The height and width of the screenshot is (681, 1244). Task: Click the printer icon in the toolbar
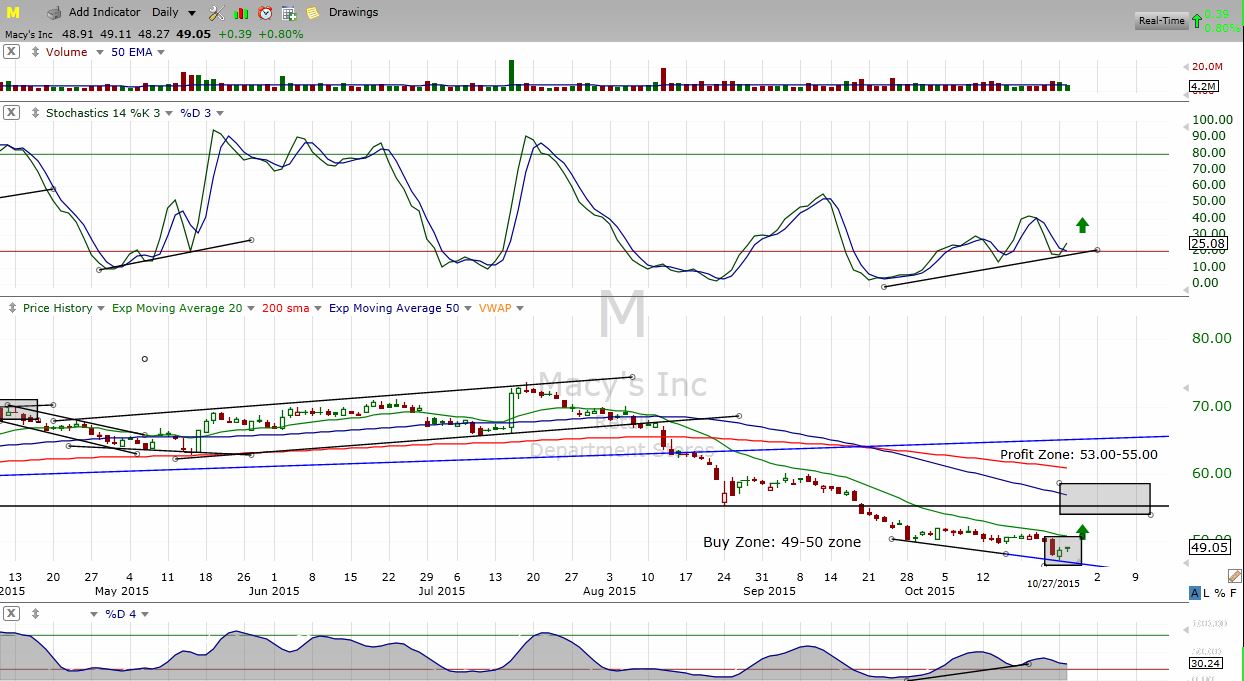(x=53, y=13)
